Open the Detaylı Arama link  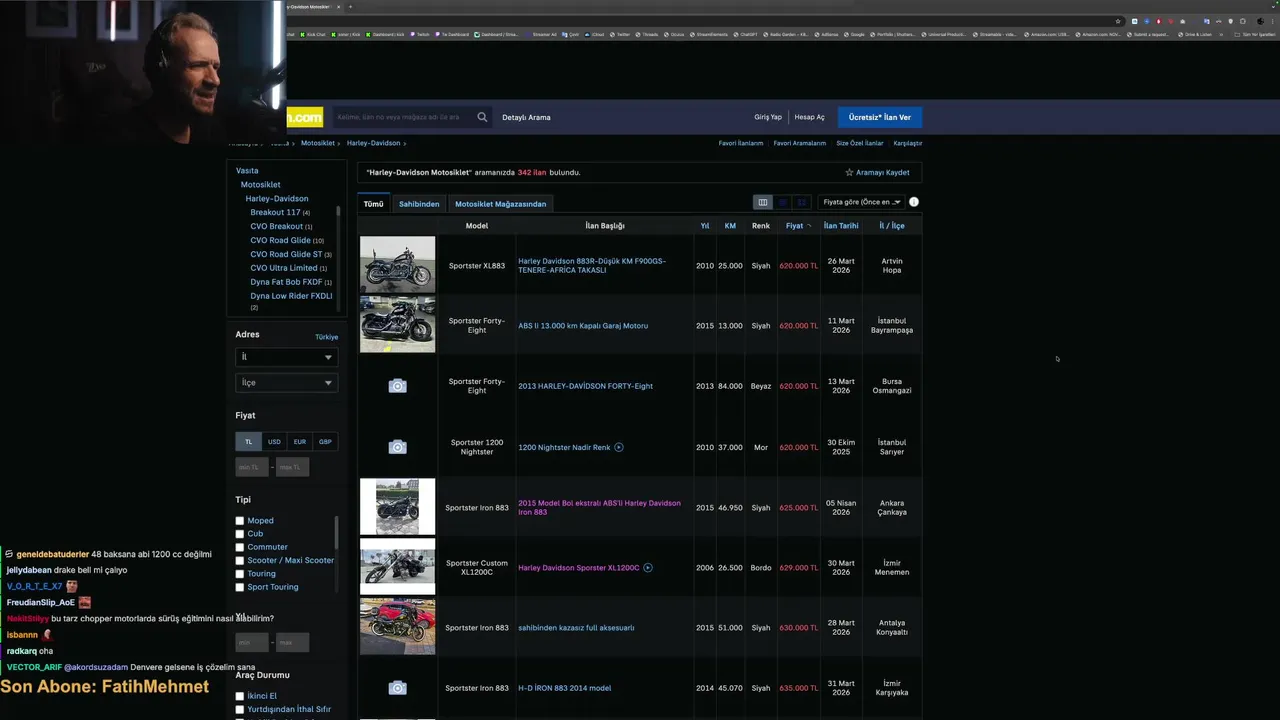click(x=526, y=117)
